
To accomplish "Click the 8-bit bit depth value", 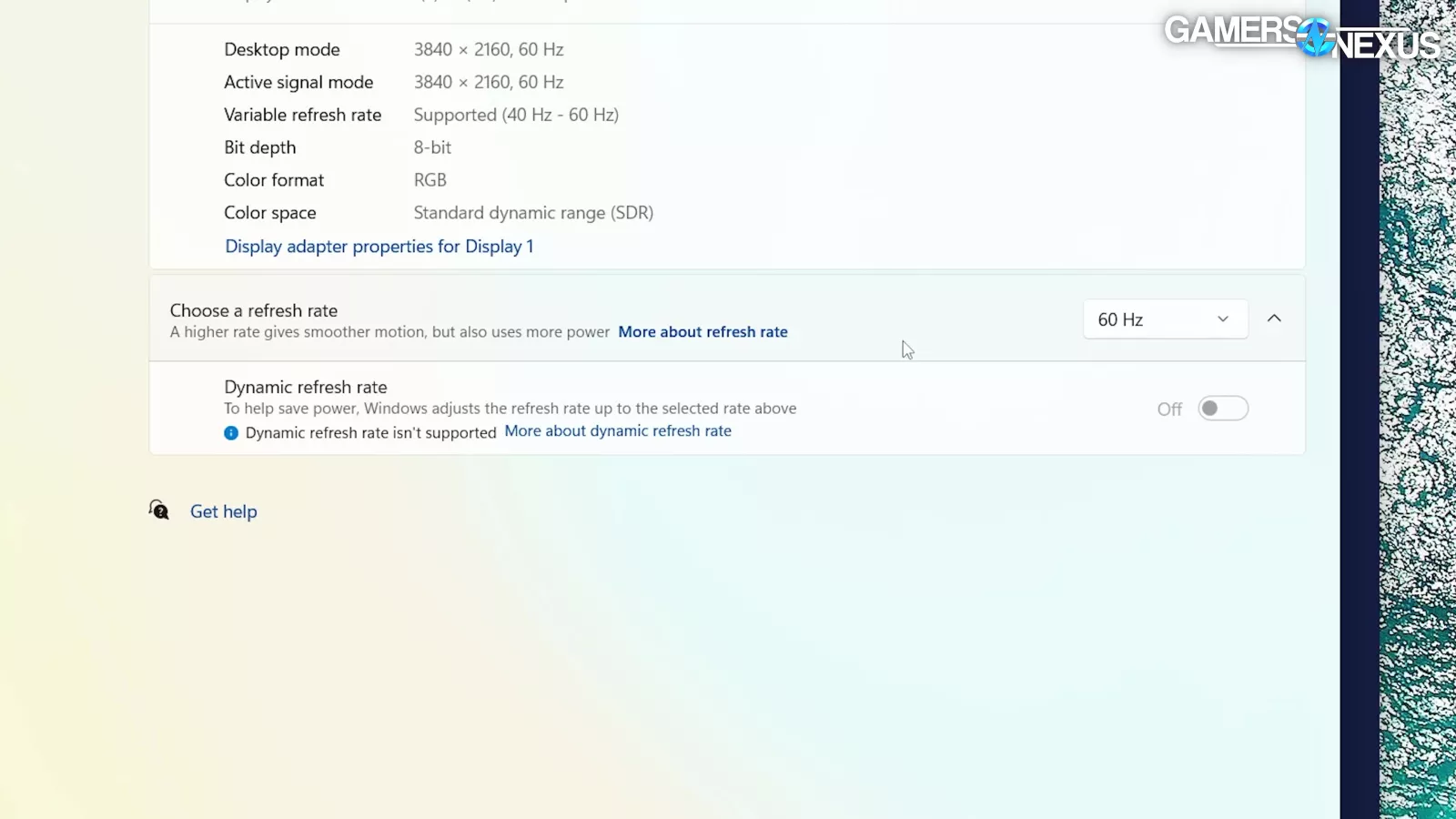I will tap(432, 147).
